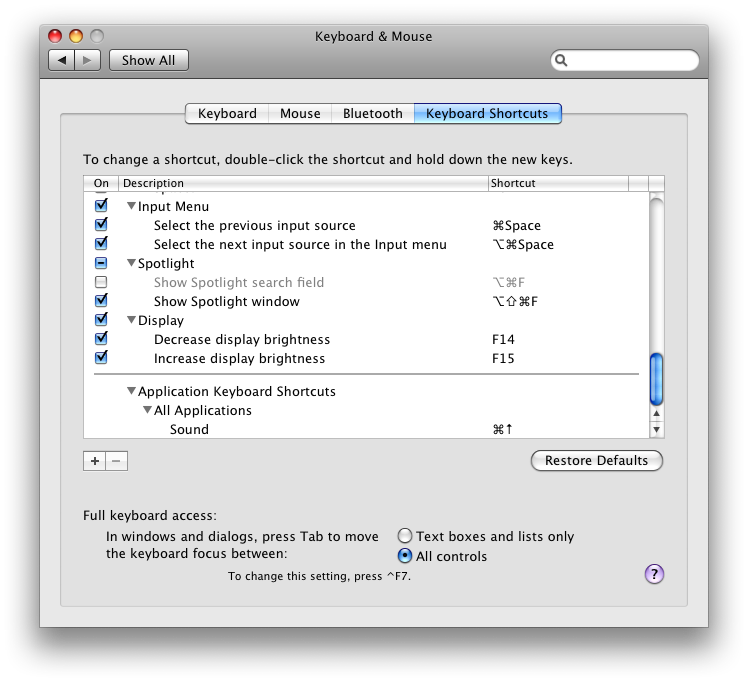This screenshot has height=682, width=748.
Task: Click the purple help question mark
Action: 654,573
